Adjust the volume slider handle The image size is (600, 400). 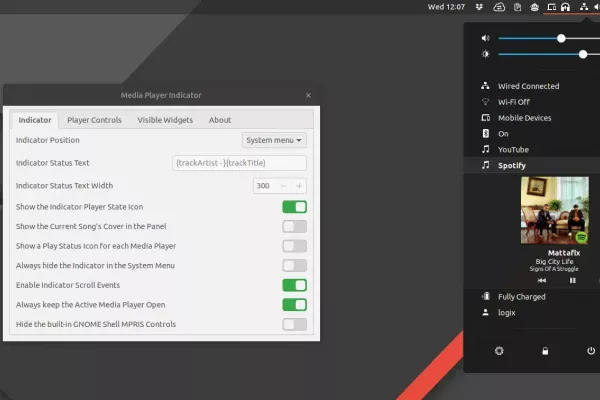point(561,38)
